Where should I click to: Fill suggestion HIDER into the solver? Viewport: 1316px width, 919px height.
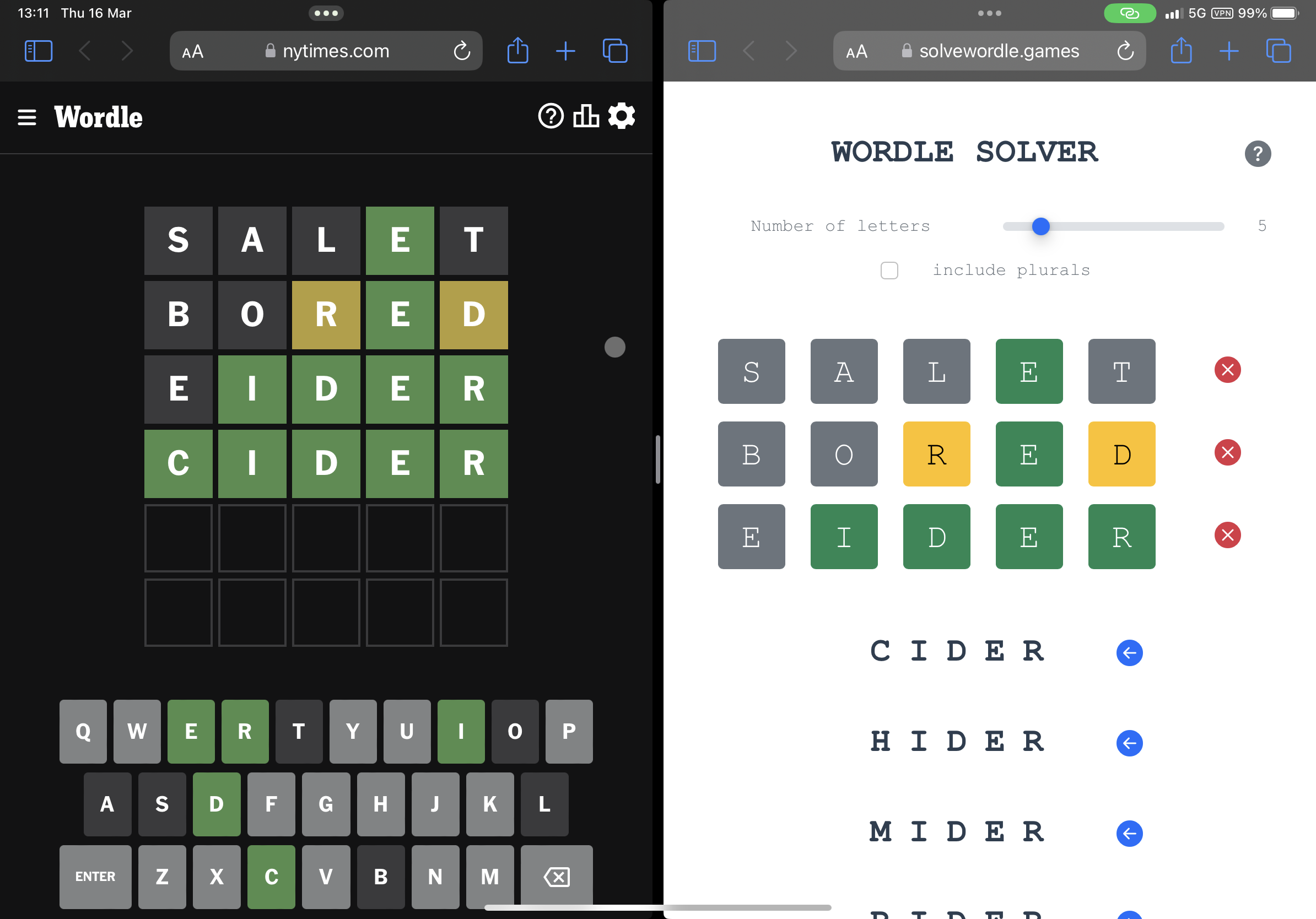click(x=1130, y=743)
